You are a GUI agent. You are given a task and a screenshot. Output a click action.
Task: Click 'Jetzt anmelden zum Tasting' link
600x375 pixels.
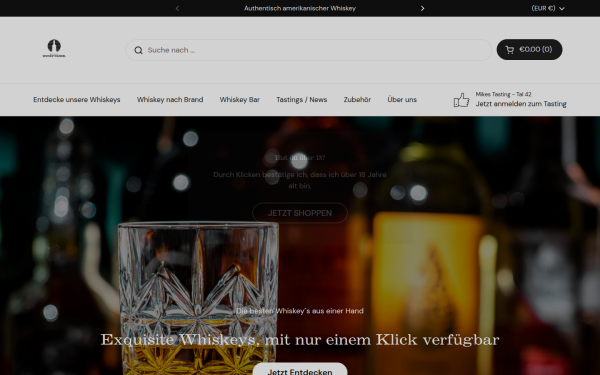pyautogui.click(x=521, y=104)
